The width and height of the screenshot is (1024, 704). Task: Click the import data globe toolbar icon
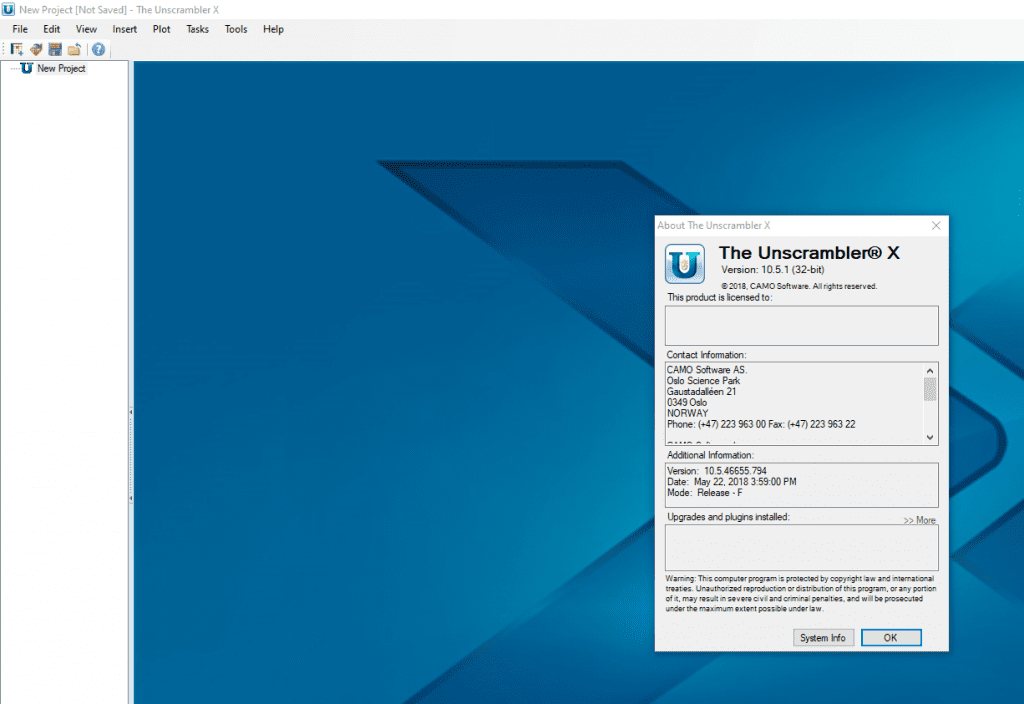tap(34, 48)
